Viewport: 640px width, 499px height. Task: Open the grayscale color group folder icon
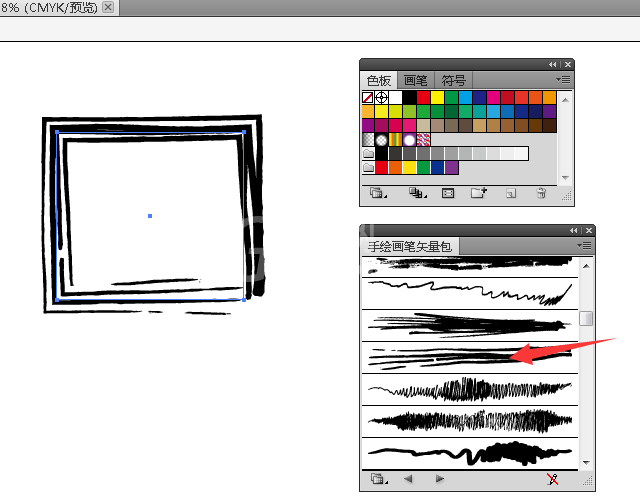(368, 153)
